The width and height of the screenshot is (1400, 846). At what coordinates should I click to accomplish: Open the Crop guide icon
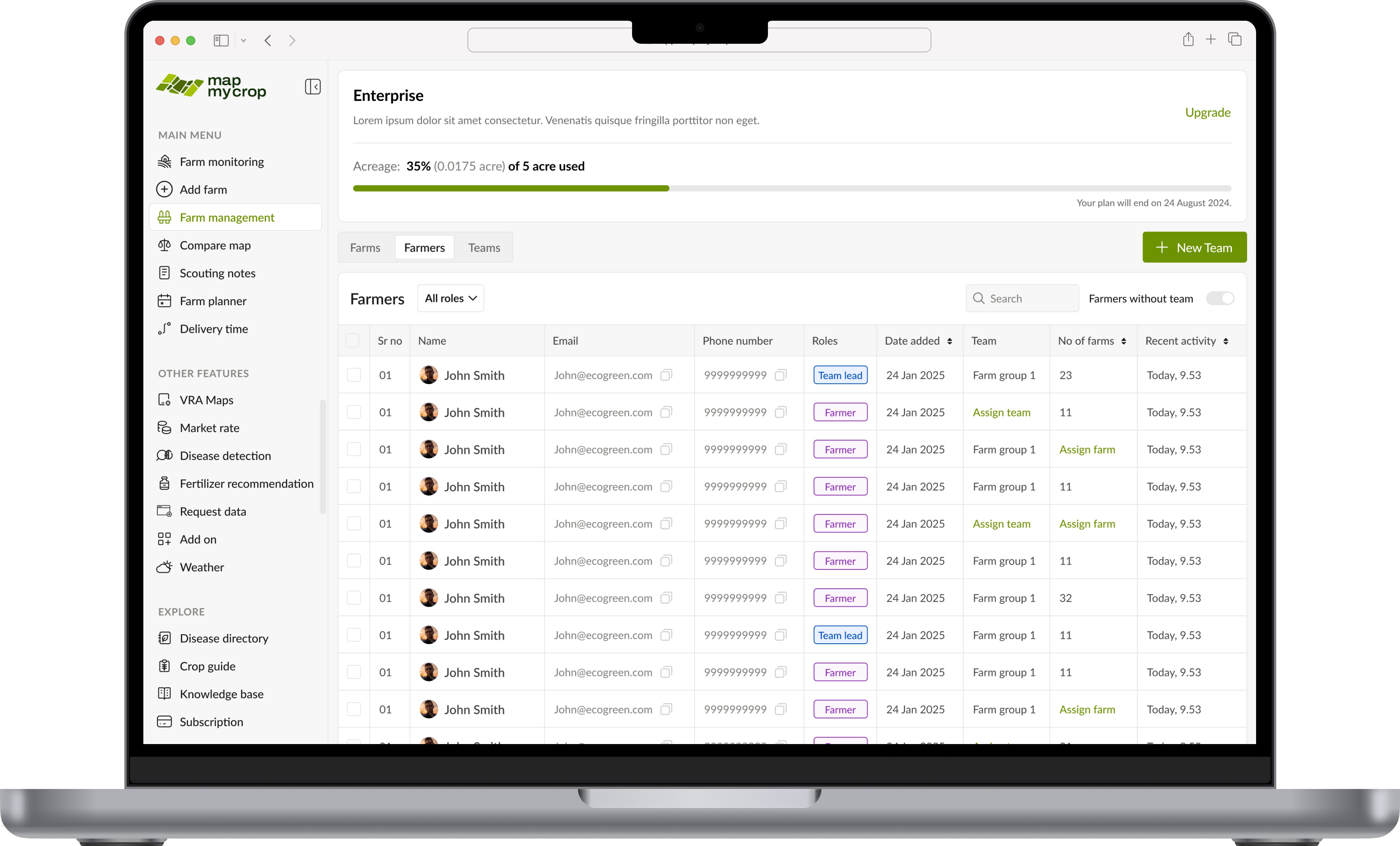(164, 666)
